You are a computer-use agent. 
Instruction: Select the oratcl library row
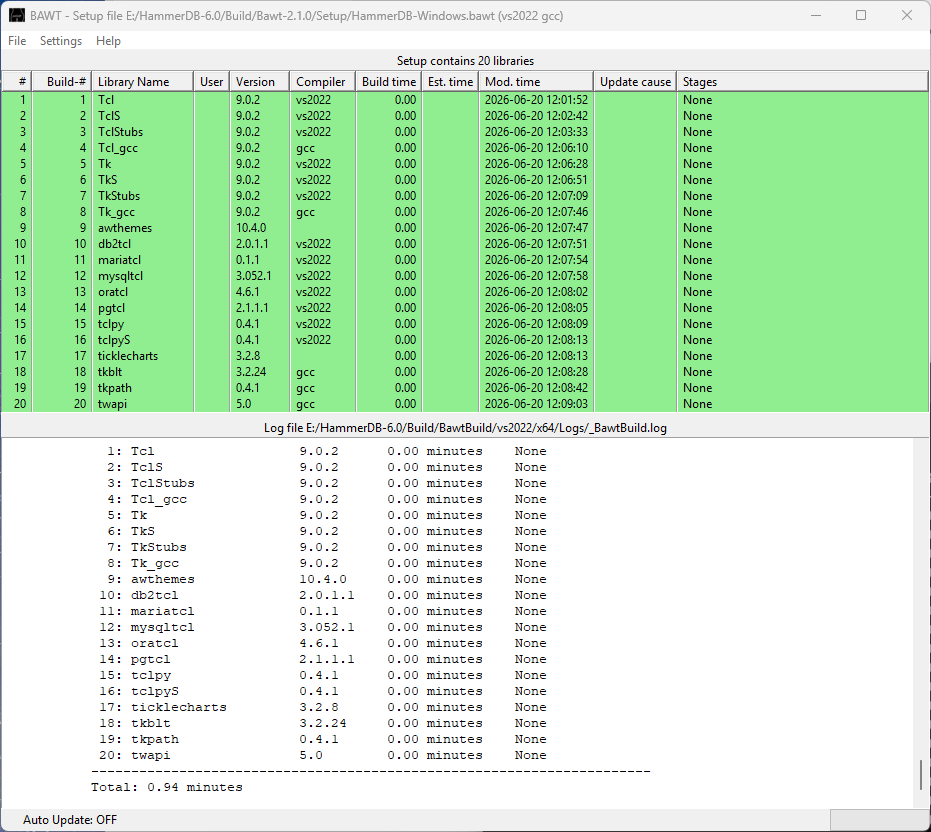465,292
